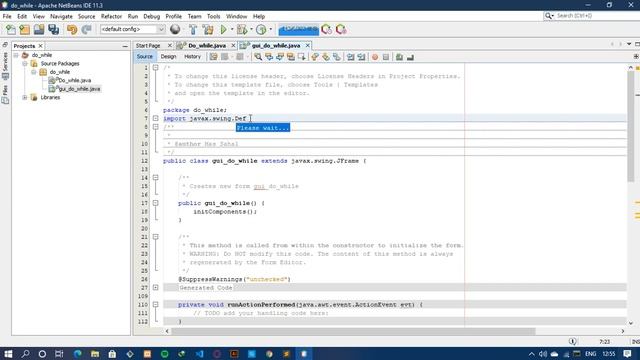Toggle the Bookmark icon in editor toolbar
This screenshot has height=360, width=640.
[x=337, y=57]
